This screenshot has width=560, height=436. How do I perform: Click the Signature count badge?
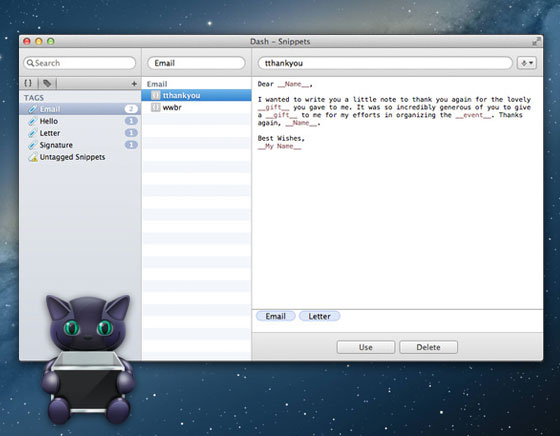[131, 145]
